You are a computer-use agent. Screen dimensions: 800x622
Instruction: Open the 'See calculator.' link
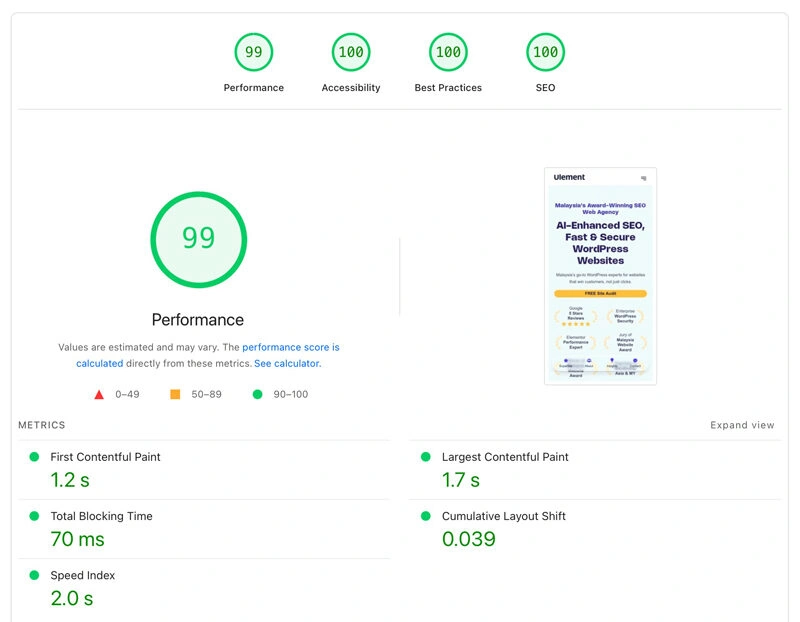(288, 363)
